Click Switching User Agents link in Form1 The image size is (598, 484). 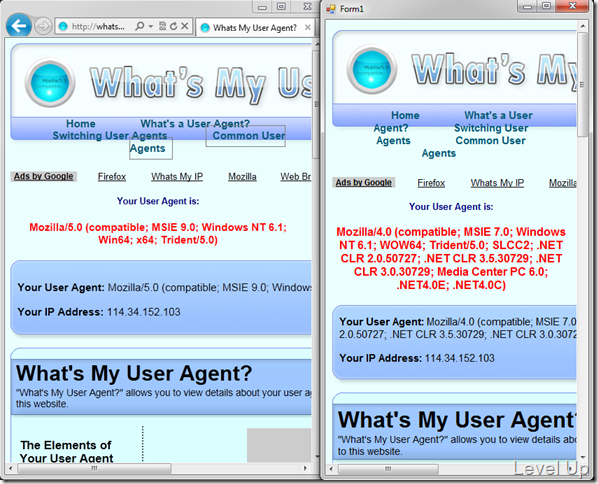pos(491,128)
